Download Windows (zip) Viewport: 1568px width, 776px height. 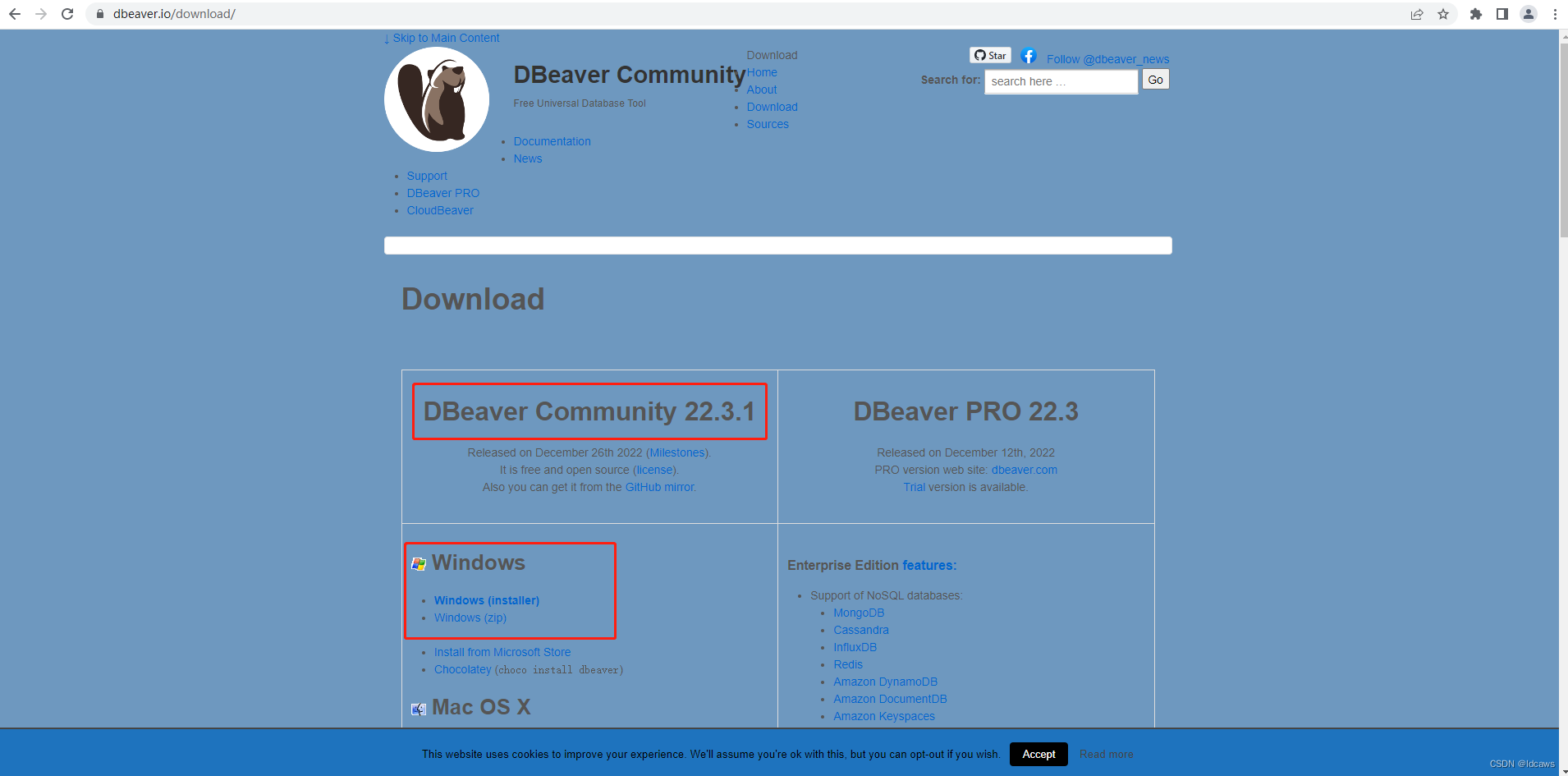(470, 618)
